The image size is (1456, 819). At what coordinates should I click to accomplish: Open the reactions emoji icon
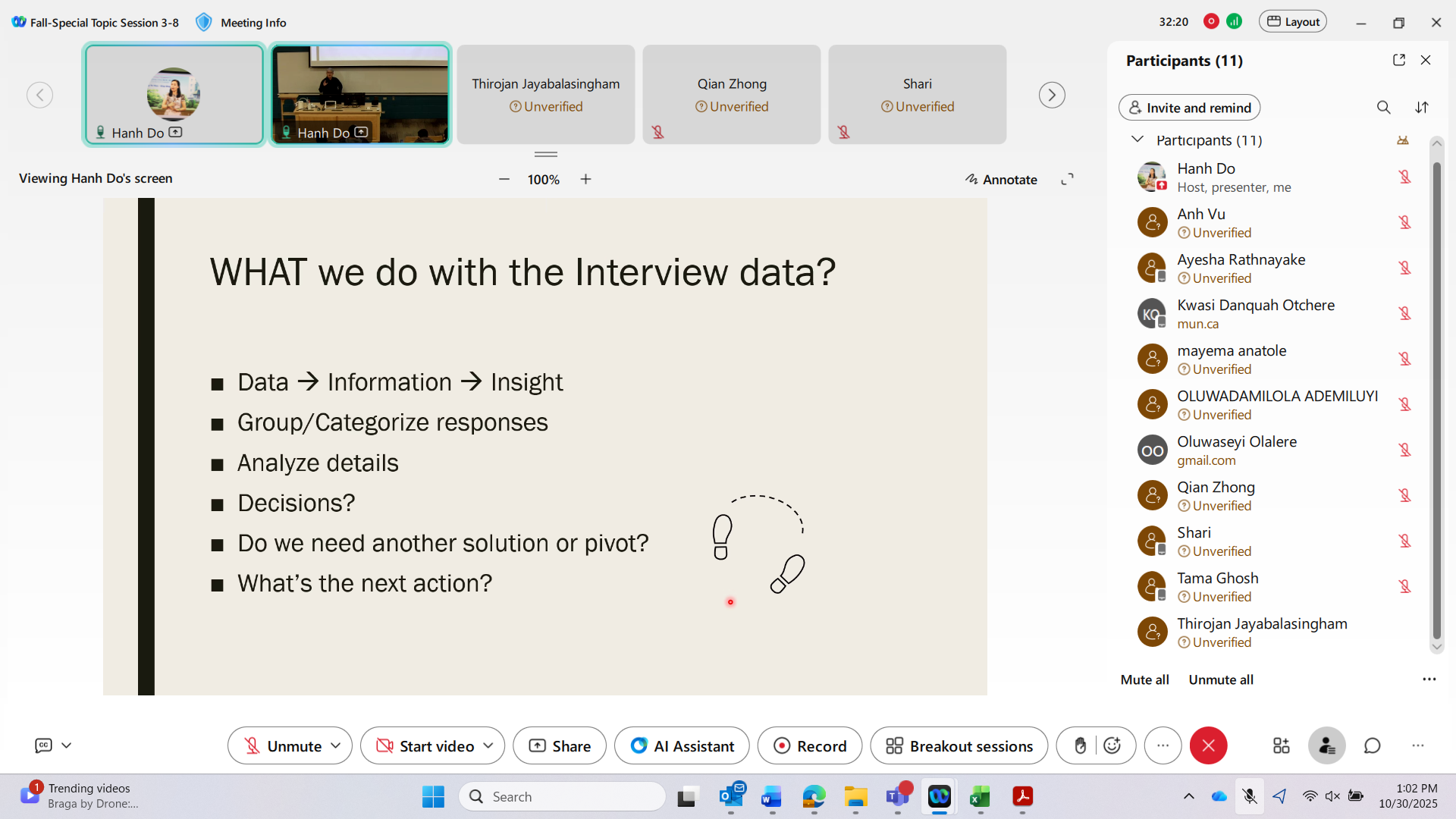coord(1112,746)
